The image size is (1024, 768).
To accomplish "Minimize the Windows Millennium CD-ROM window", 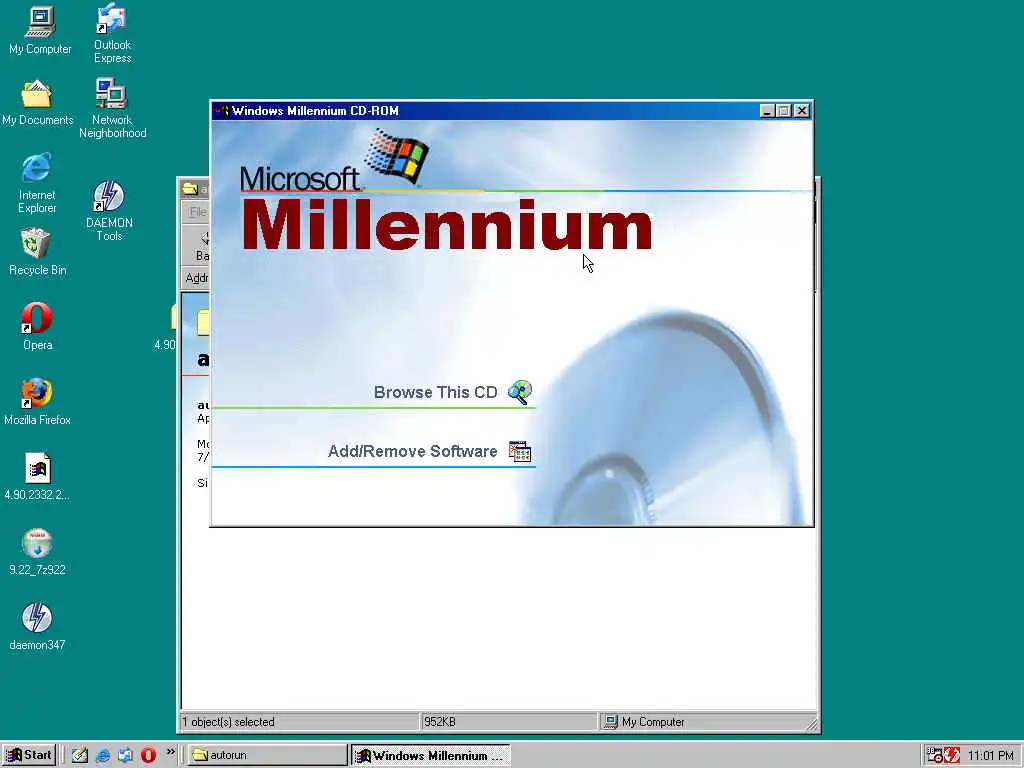I will 767,111.
